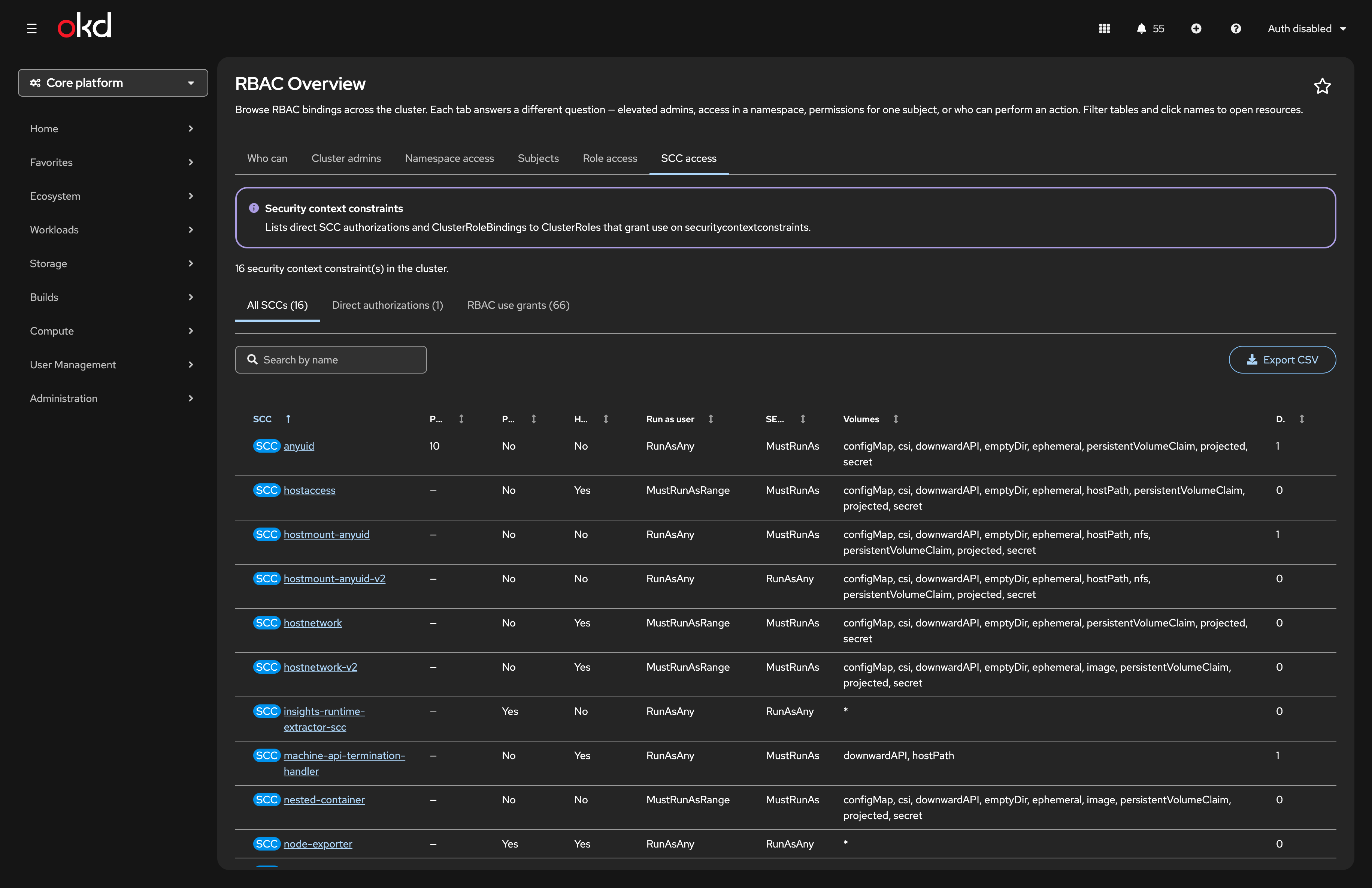Click SCC badge next to hostmount-anyuid-v2
Viewport: 1372px width, 888px height.
pyautogui.click(x=266, y=579)
